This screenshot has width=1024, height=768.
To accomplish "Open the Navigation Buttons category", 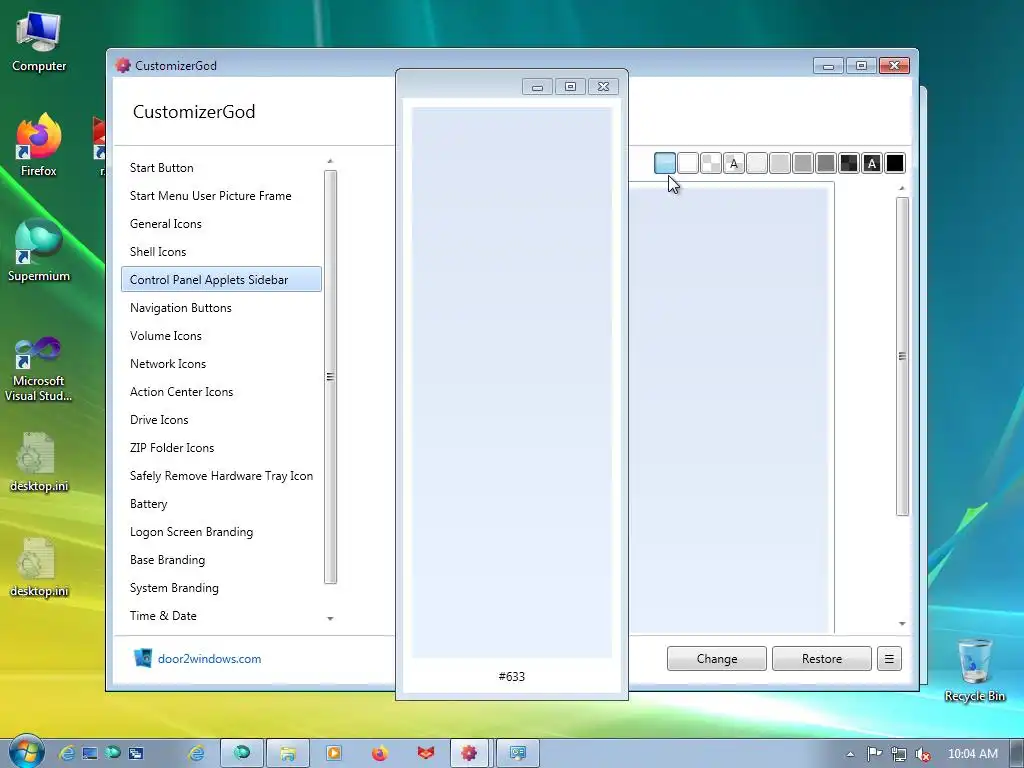I will [x=221, y=308].
